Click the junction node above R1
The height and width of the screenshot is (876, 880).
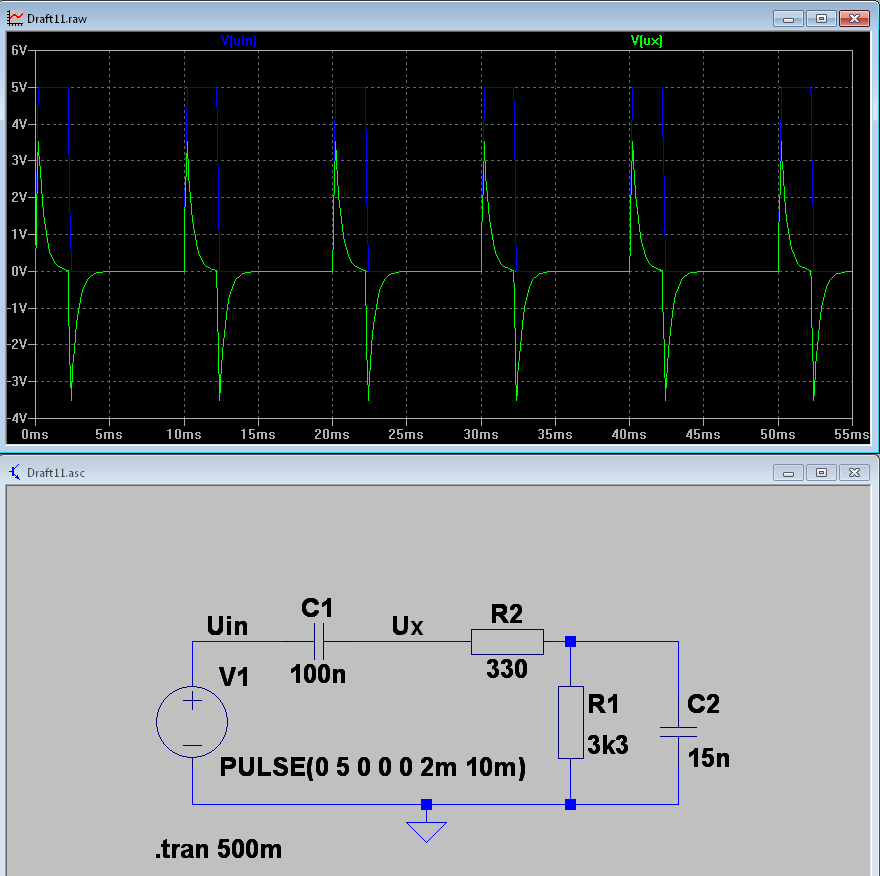pos(571,641)
